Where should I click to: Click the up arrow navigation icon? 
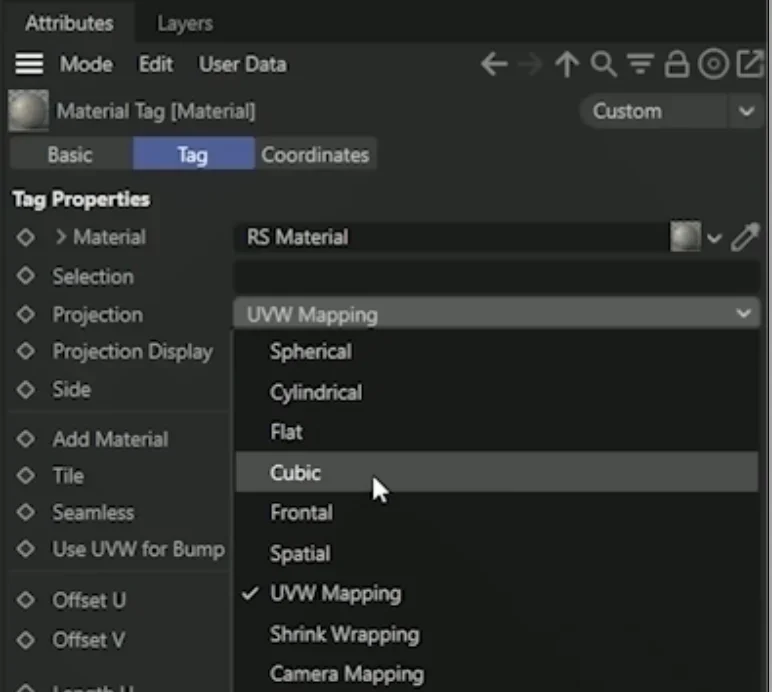tap(567, 64)
